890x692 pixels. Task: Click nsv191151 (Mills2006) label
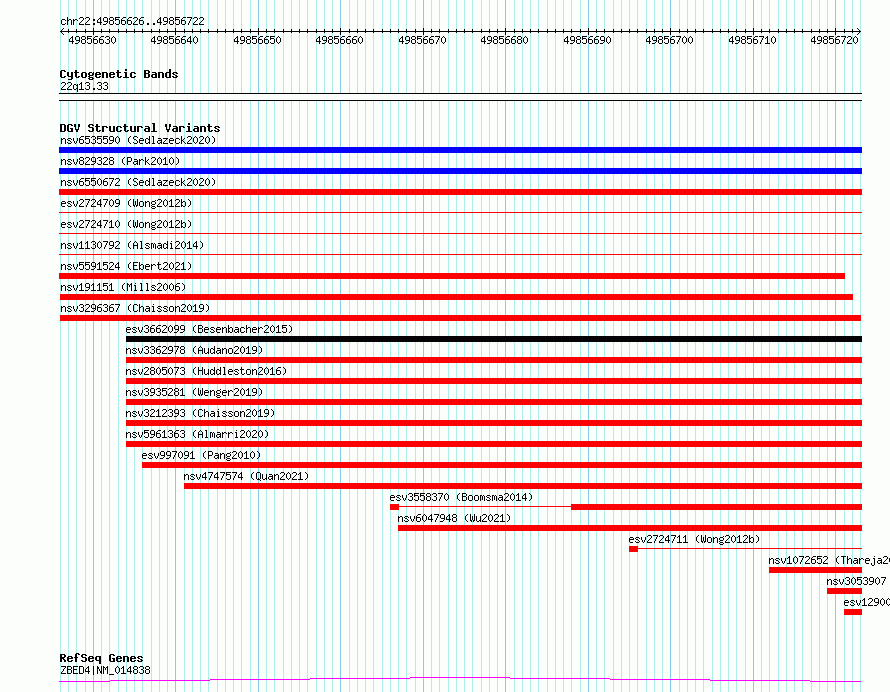(123, 287)
